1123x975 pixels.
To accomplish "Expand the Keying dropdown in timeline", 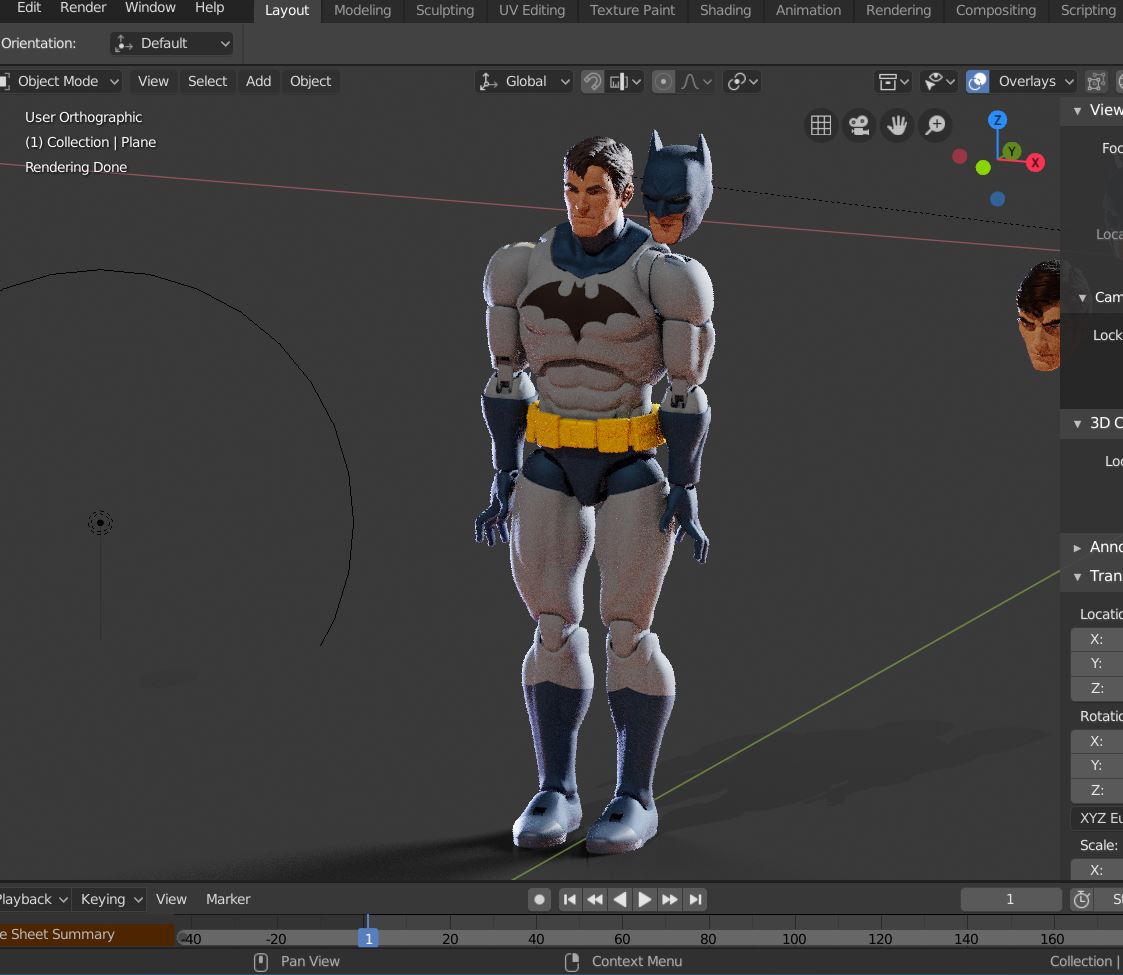I will coord(111,899).
